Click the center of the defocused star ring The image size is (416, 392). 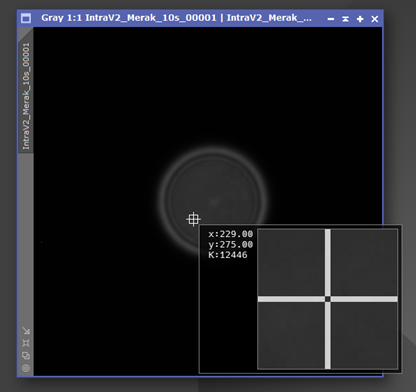(213, 201)
